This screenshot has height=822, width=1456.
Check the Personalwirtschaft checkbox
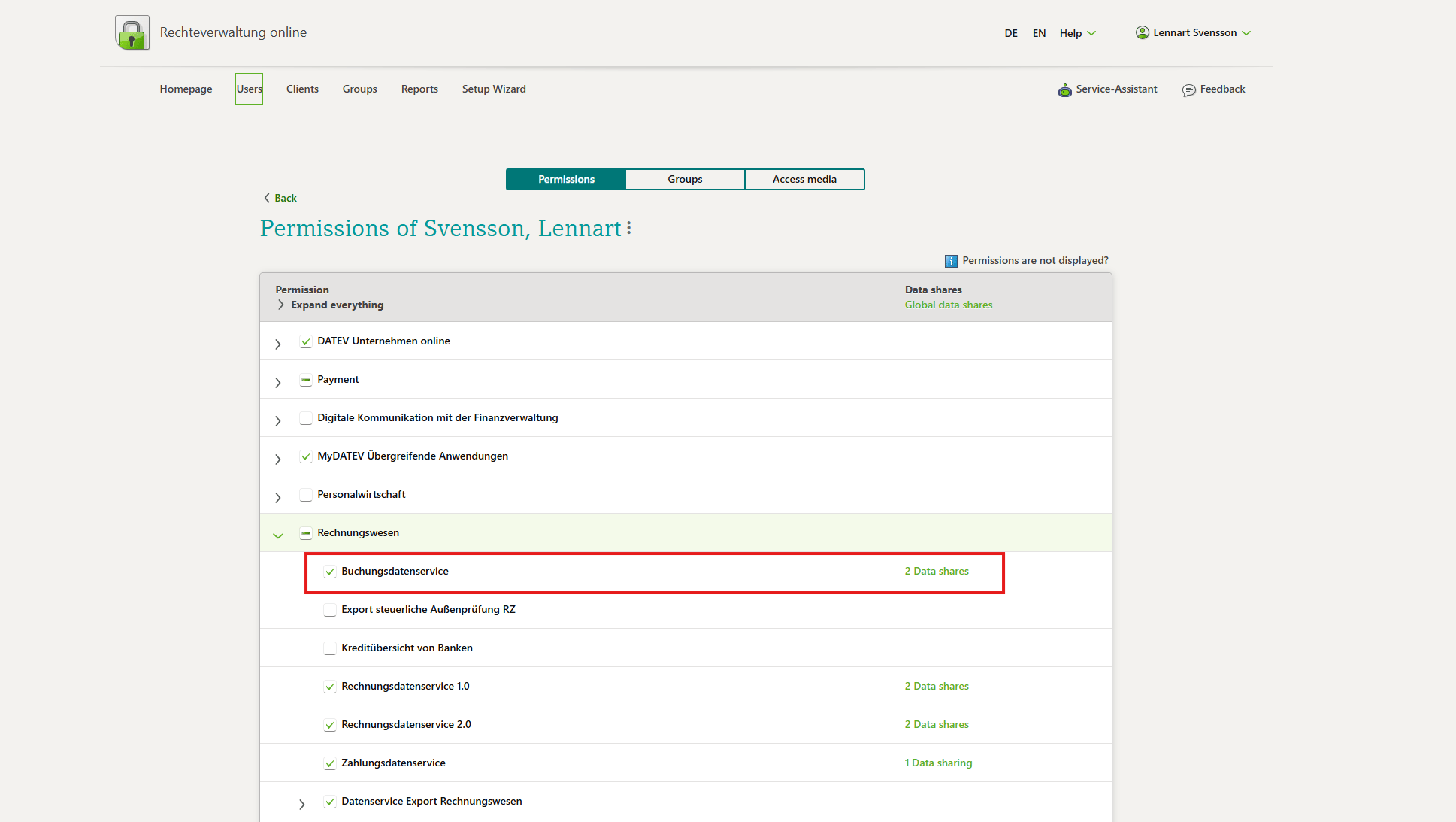click(x=306, y=495)
